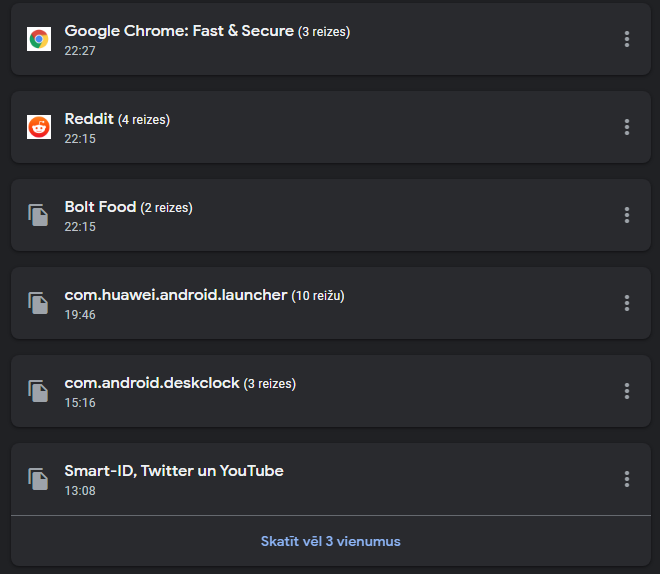Open the Reddit activity title

(x=89, y=119)
